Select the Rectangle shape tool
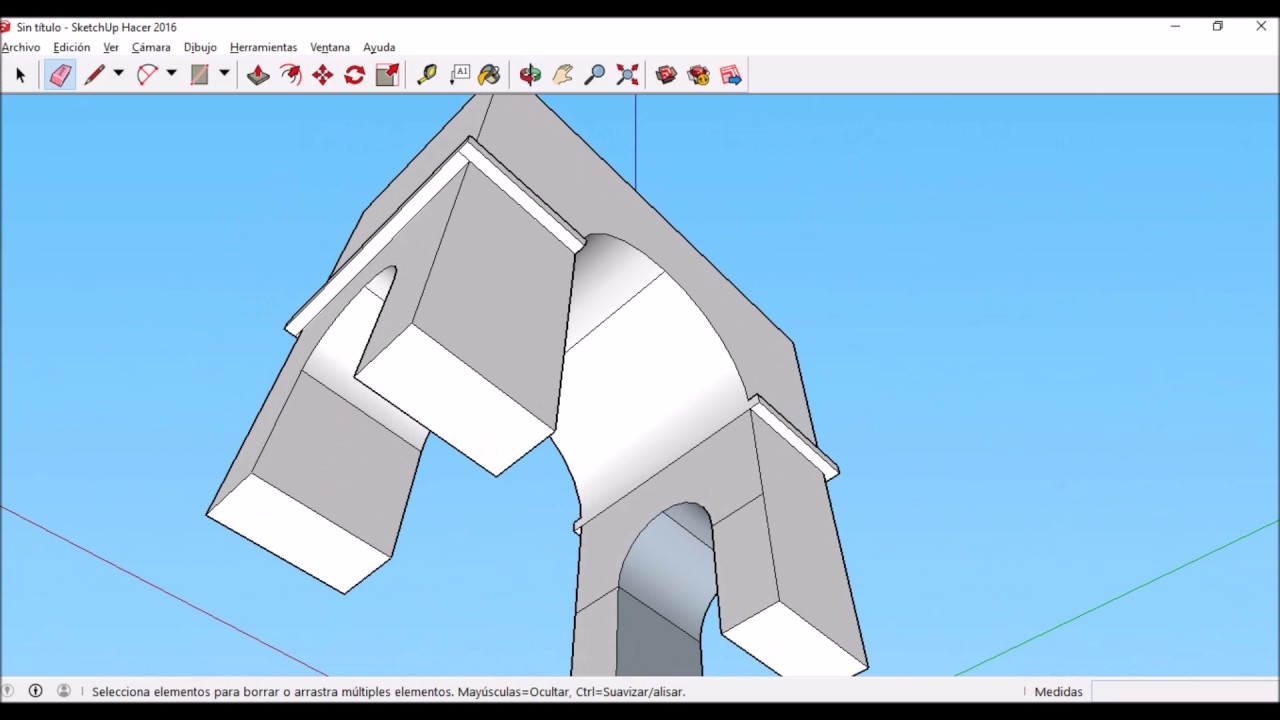 pos(200,75)
